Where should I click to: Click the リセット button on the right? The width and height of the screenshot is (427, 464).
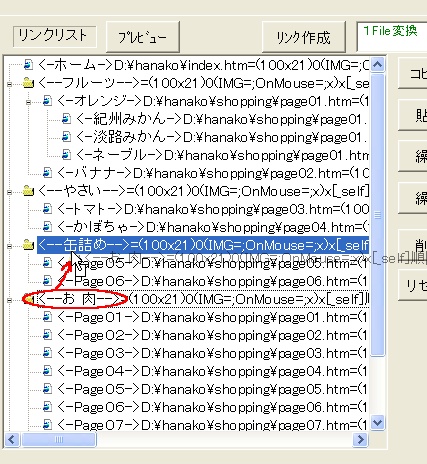coord(413,285)
